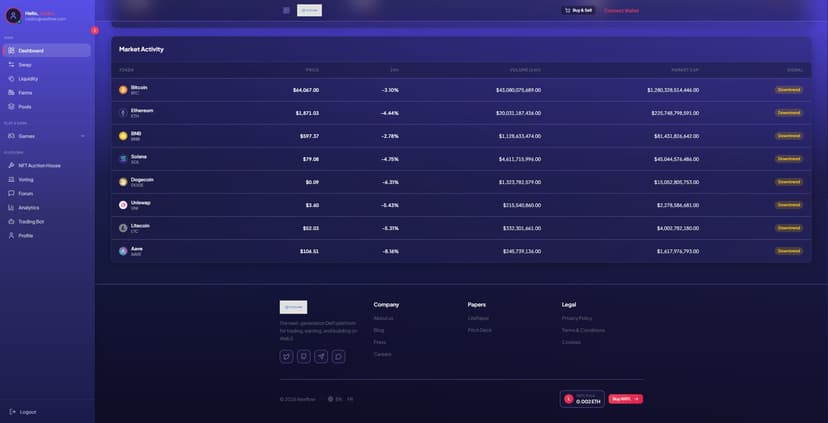Click the second social icon in footer
This screenshot has height=423, width=828.
(304, 356)
